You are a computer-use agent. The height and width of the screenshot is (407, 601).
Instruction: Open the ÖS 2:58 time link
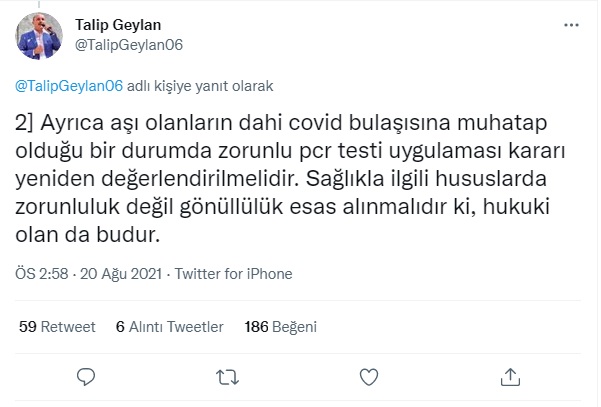tap(36, 274)
